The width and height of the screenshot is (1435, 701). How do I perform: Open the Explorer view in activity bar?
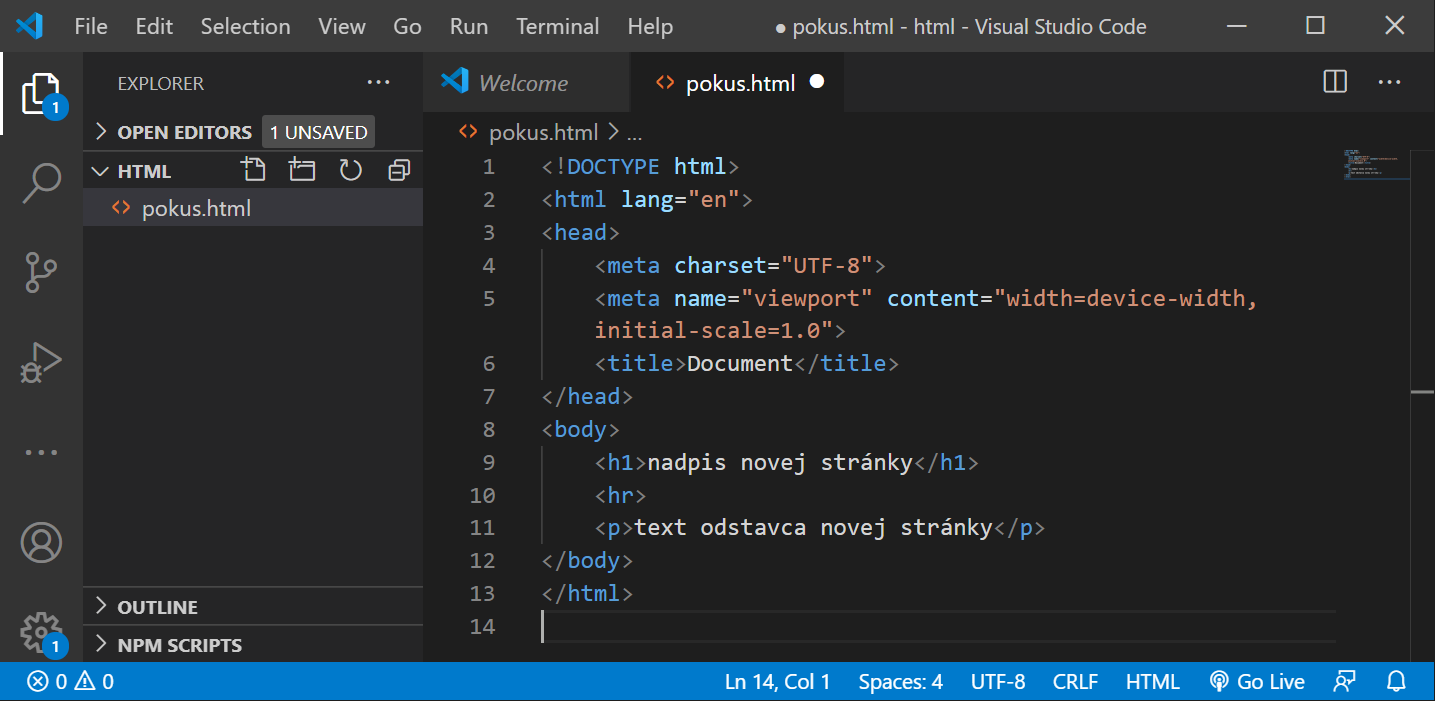click(x=41, y=94)
